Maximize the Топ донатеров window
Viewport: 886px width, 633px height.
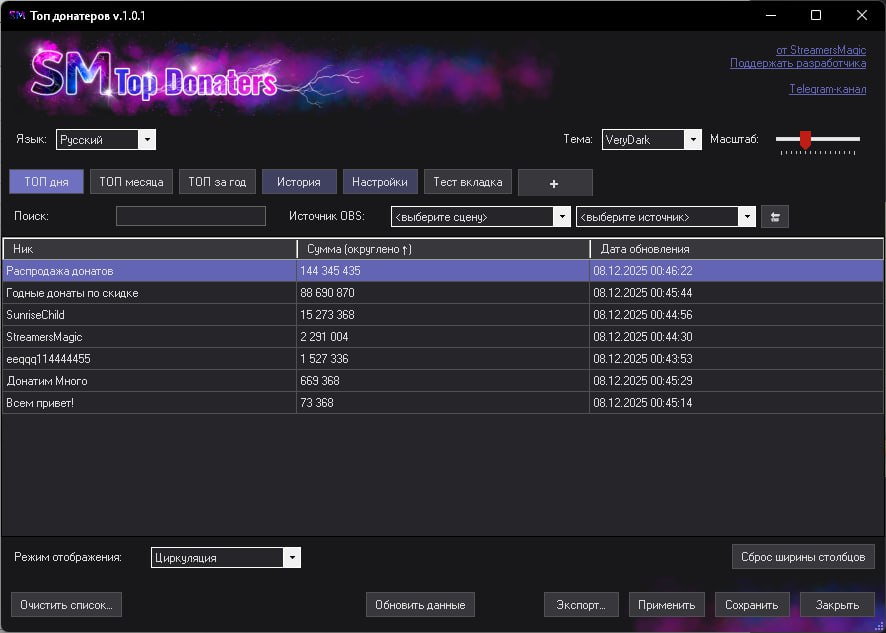click(x=816, y=16)
